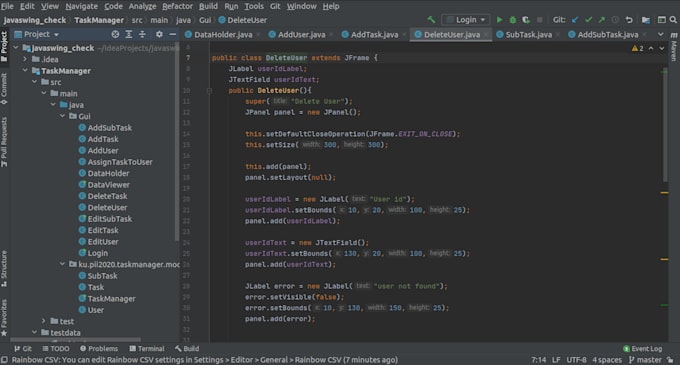
Task: Run with Coverage shield icon
Action: pyautogui.click(x=526, y=20)
